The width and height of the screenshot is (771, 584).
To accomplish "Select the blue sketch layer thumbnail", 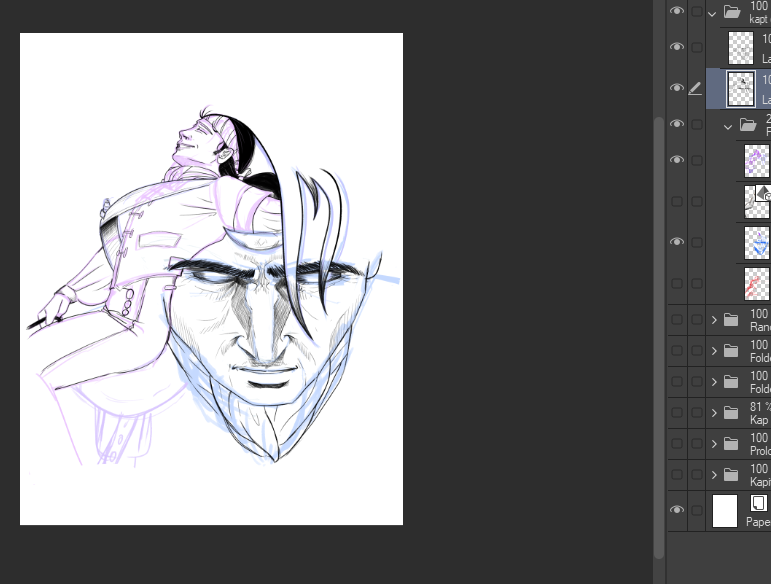I will pyautogui.click(x=757, y=243).
